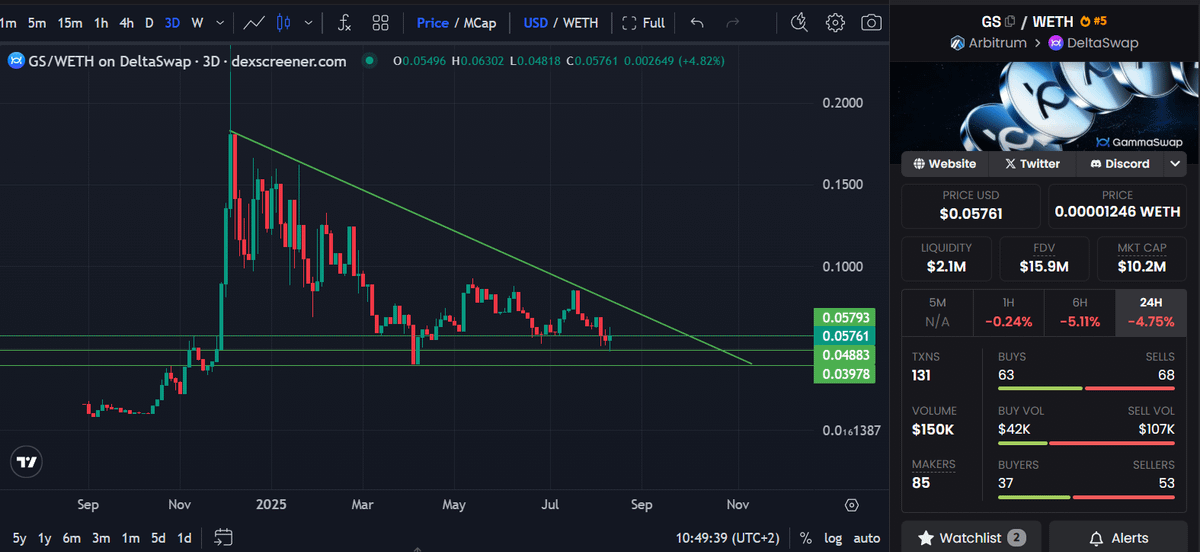Switch chart to MCap mode
1200x552 pixels.
click(480, 22)
